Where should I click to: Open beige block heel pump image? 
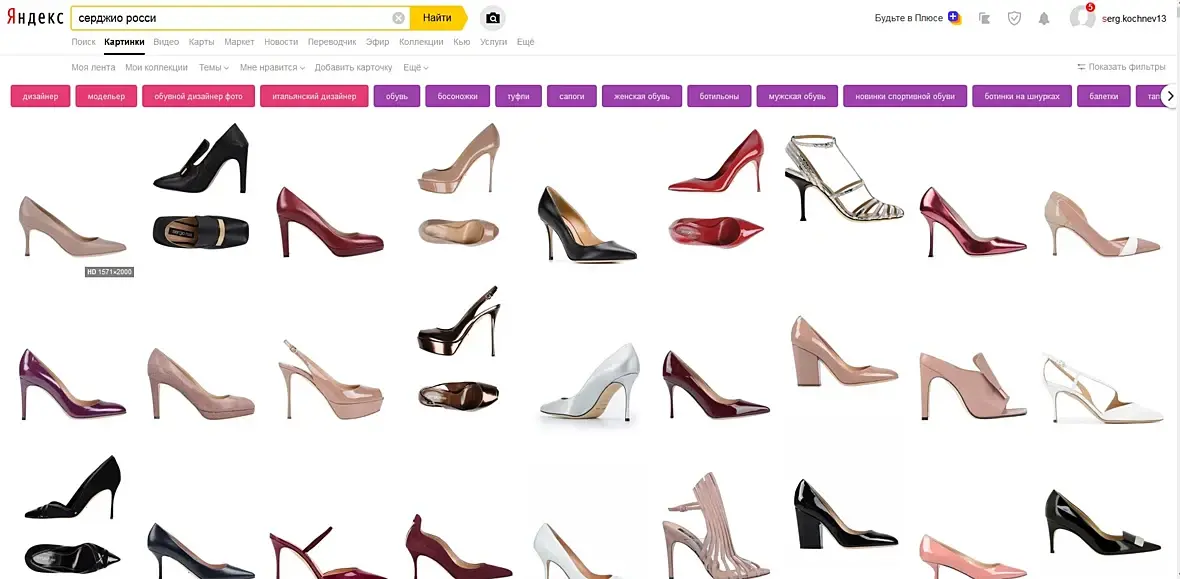tap(844, 352)
